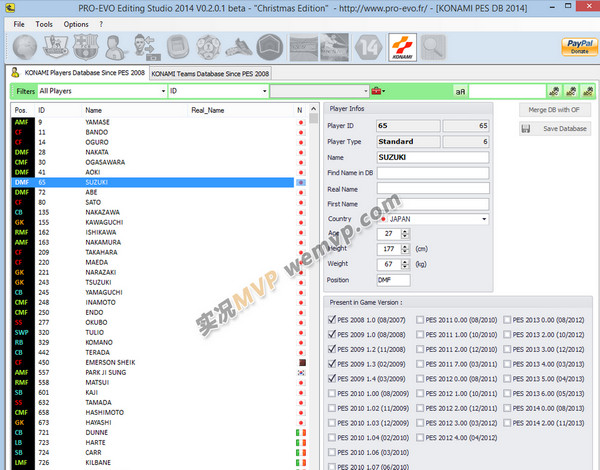Click the application icon in the title bar
This screenshot has height=470, width=600.
coord(10,8)
